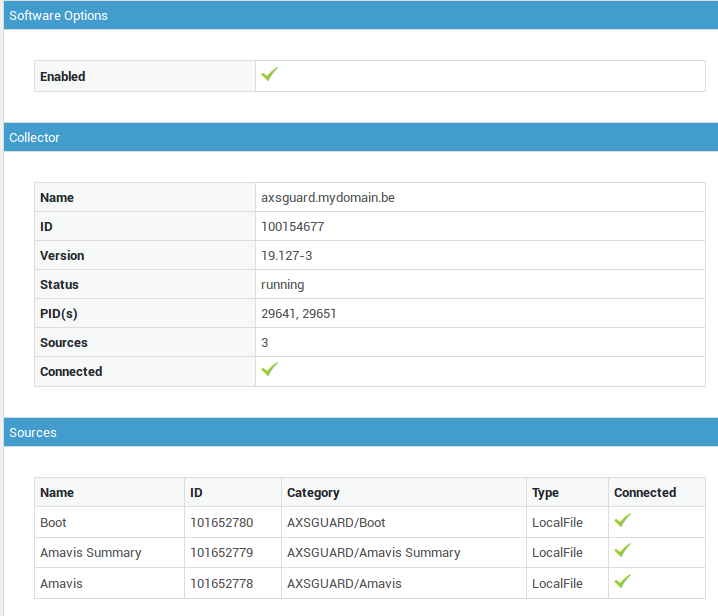Click the Software Options section header
The width and height of the screenshot is (718, 616).
[x=361, y=15]
